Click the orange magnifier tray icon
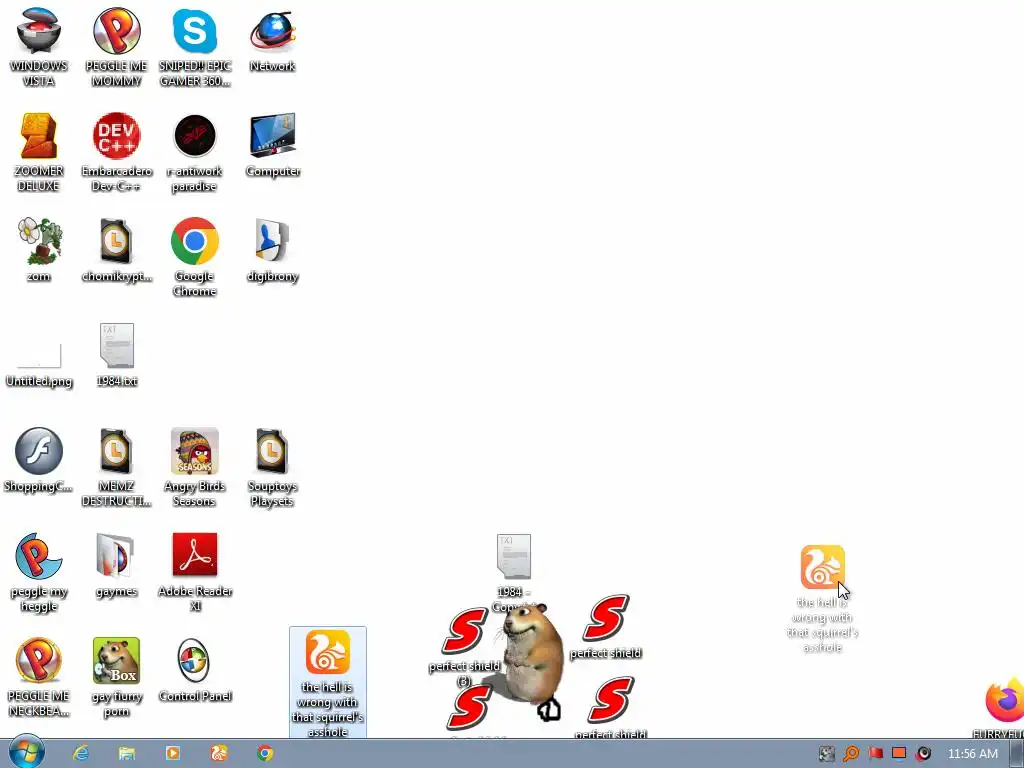 coord(851,754)
